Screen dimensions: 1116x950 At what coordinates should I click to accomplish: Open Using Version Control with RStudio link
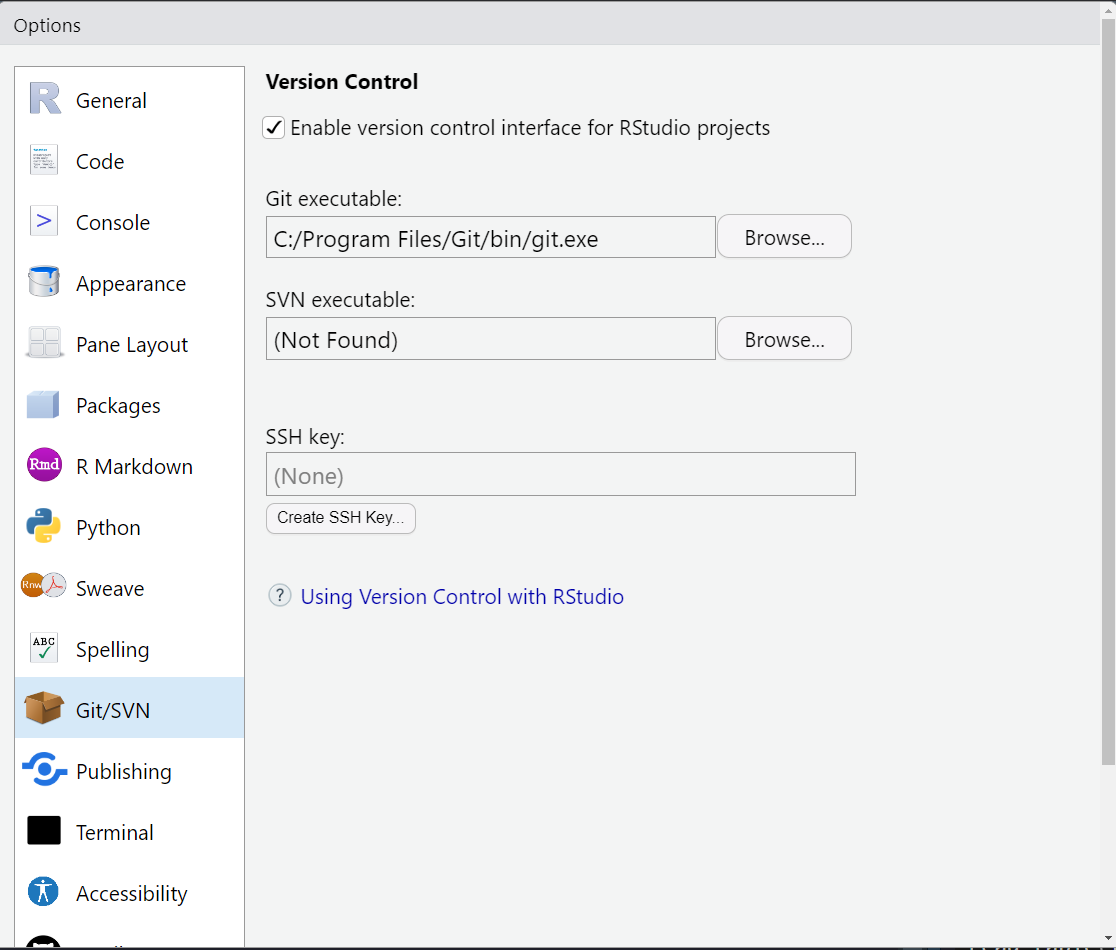coord(462,597)
